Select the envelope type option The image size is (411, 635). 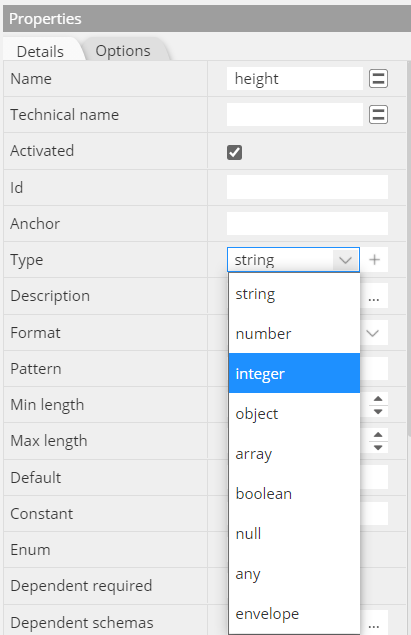point(294,614)
